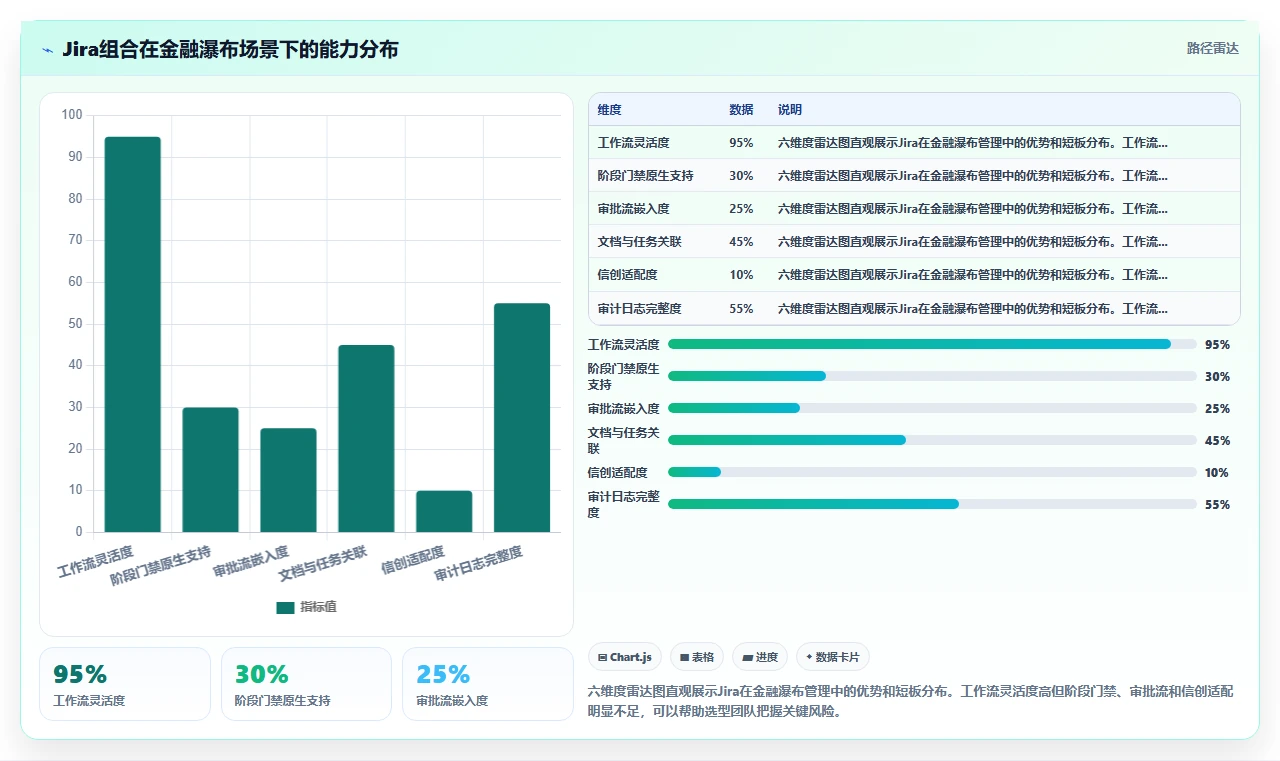1280x761 pixels.
Task: Click the 阶段门禁原生支持 x-axis label
Action: pyautogui.click(x=161, y=565)
